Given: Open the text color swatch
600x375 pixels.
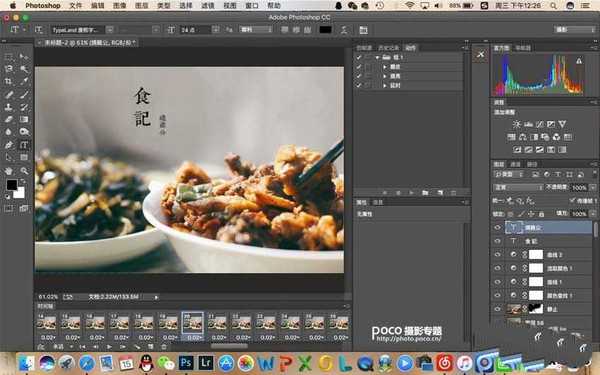Looking at the screenshot, I should pos(325,29).
